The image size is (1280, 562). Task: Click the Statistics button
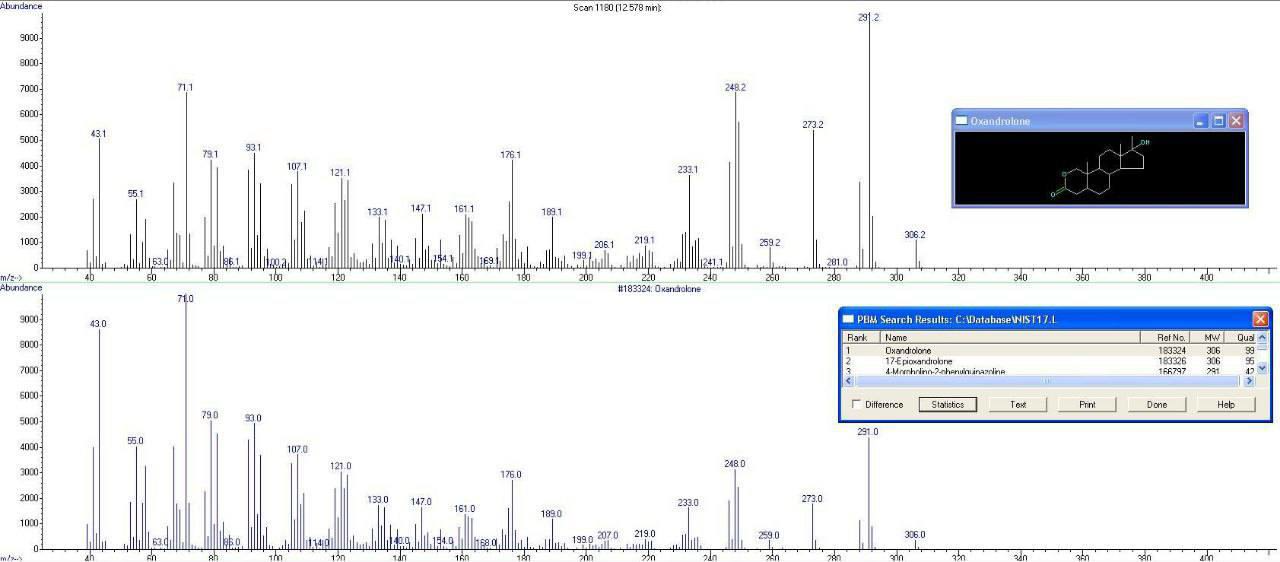point(947,405)
